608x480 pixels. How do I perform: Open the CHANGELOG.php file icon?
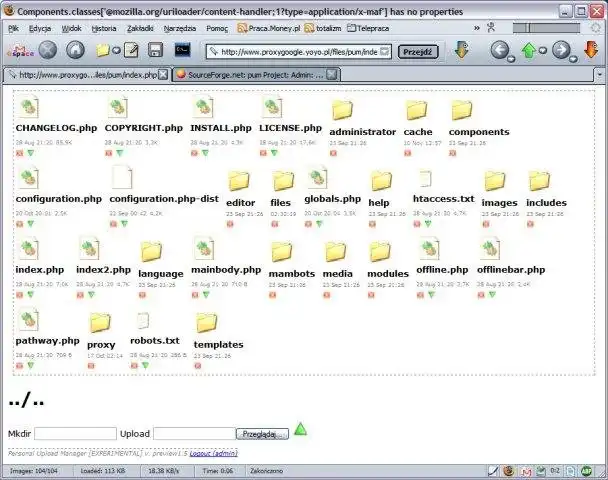[28, 108]
